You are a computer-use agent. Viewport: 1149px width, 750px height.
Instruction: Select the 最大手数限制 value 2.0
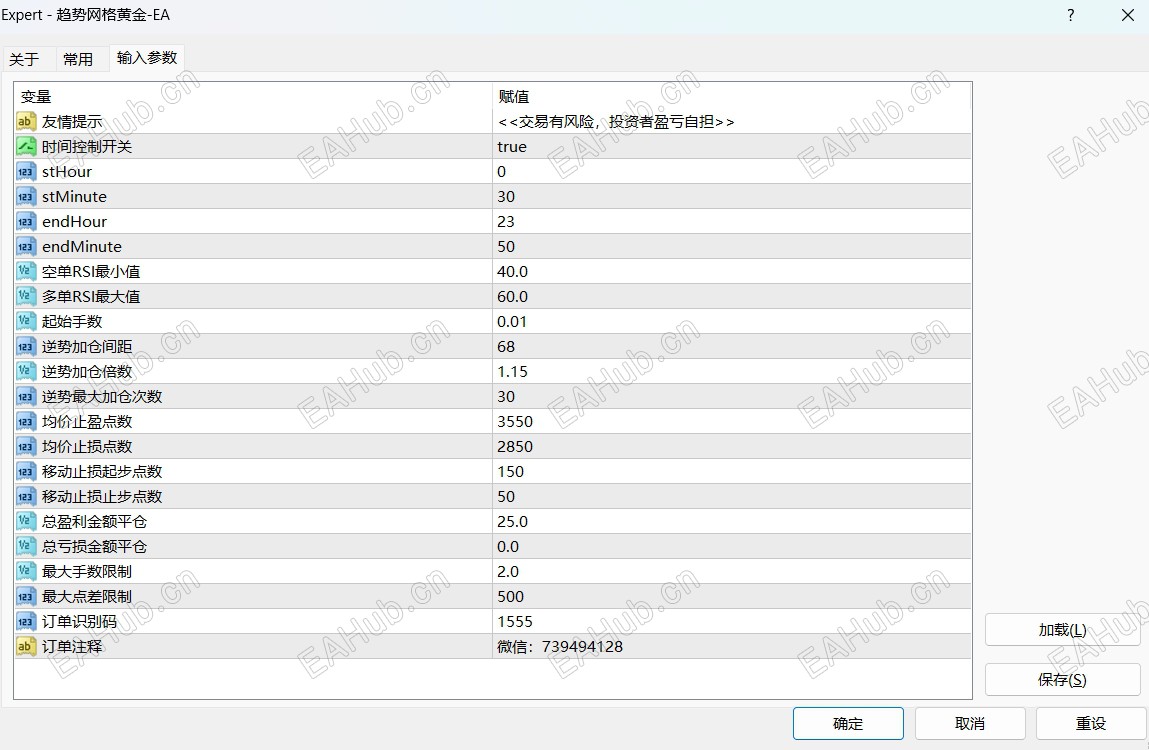[x=508, y=571]
